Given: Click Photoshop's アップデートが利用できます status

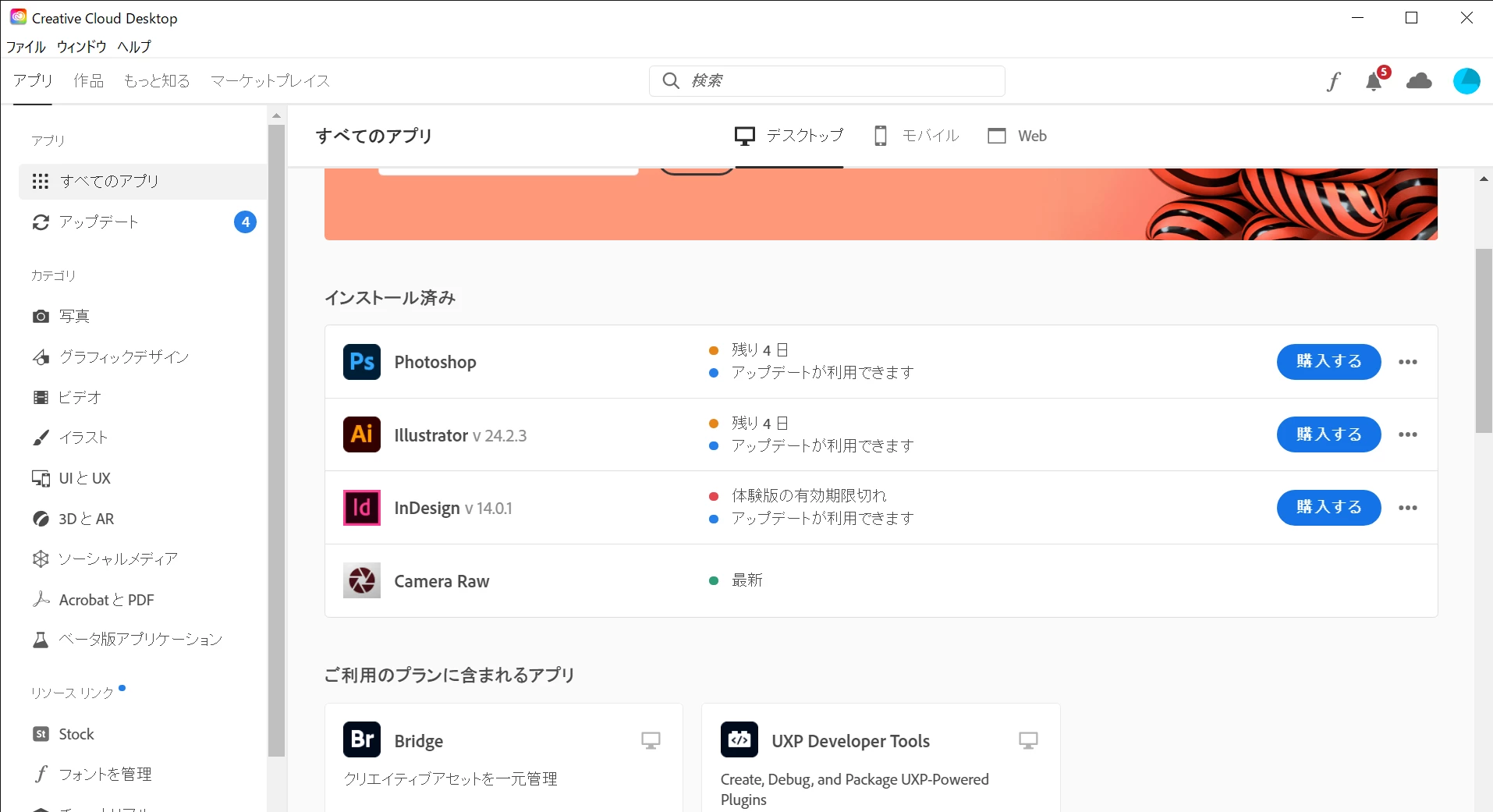Looking at the screenshot, I should coord(822,373).
